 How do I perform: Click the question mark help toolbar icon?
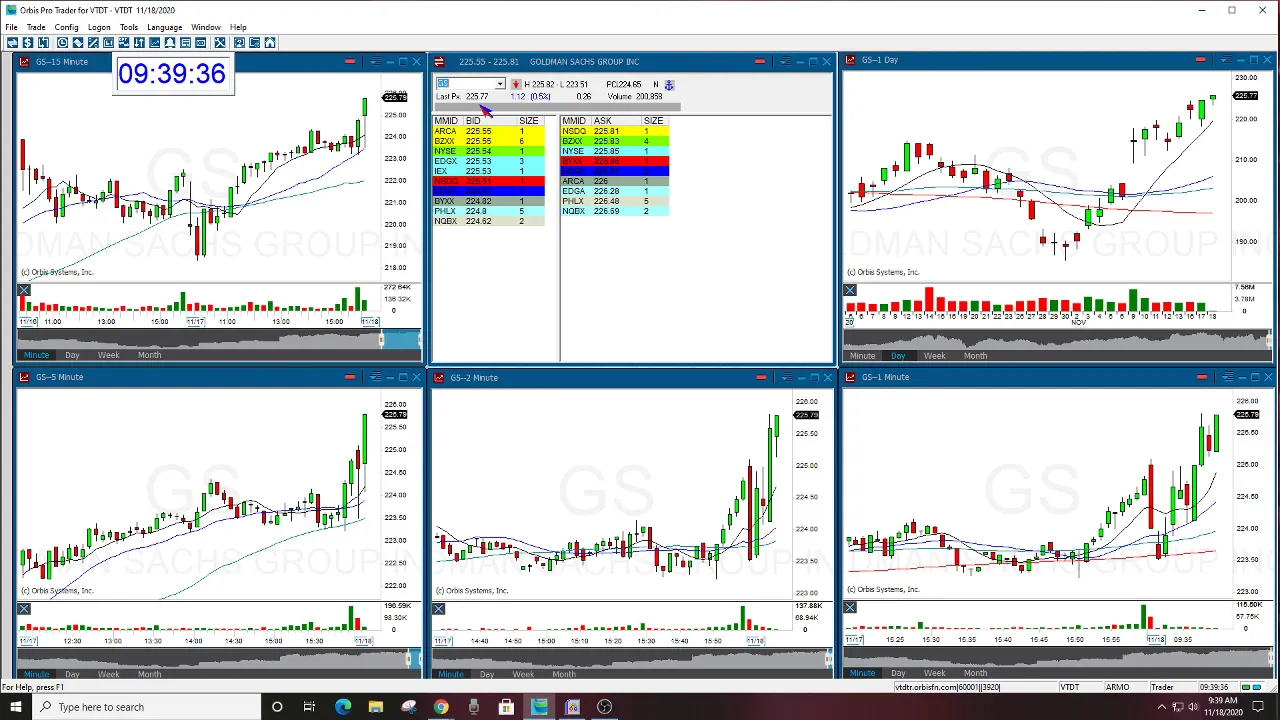pyautogui.click(x=239, y=43)
